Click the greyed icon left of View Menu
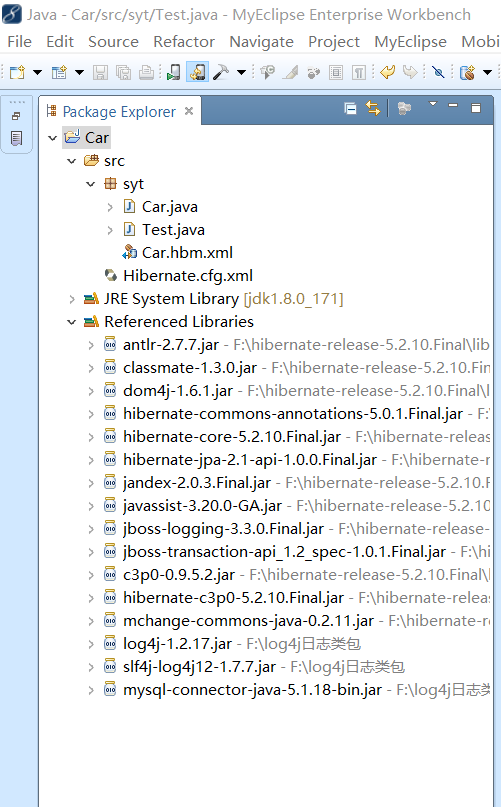Viewport: 501px width, 807px height. point(404,109)
